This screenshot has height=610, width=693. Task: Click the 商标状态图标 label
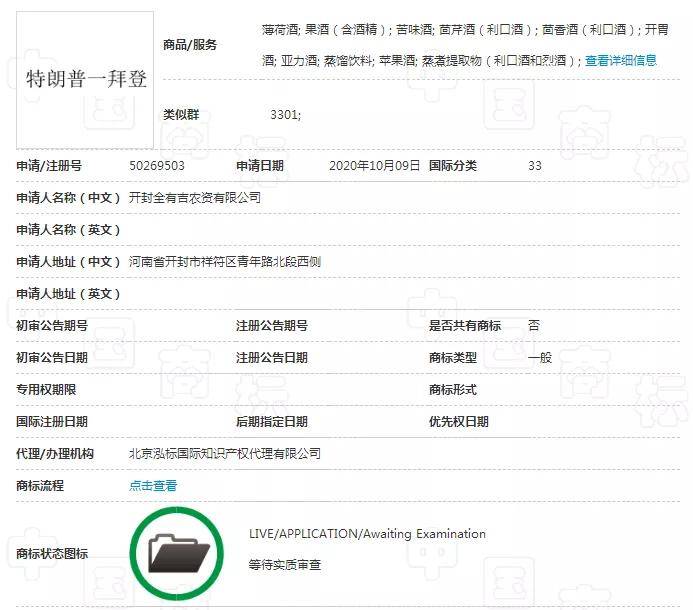tap(52, 553)
